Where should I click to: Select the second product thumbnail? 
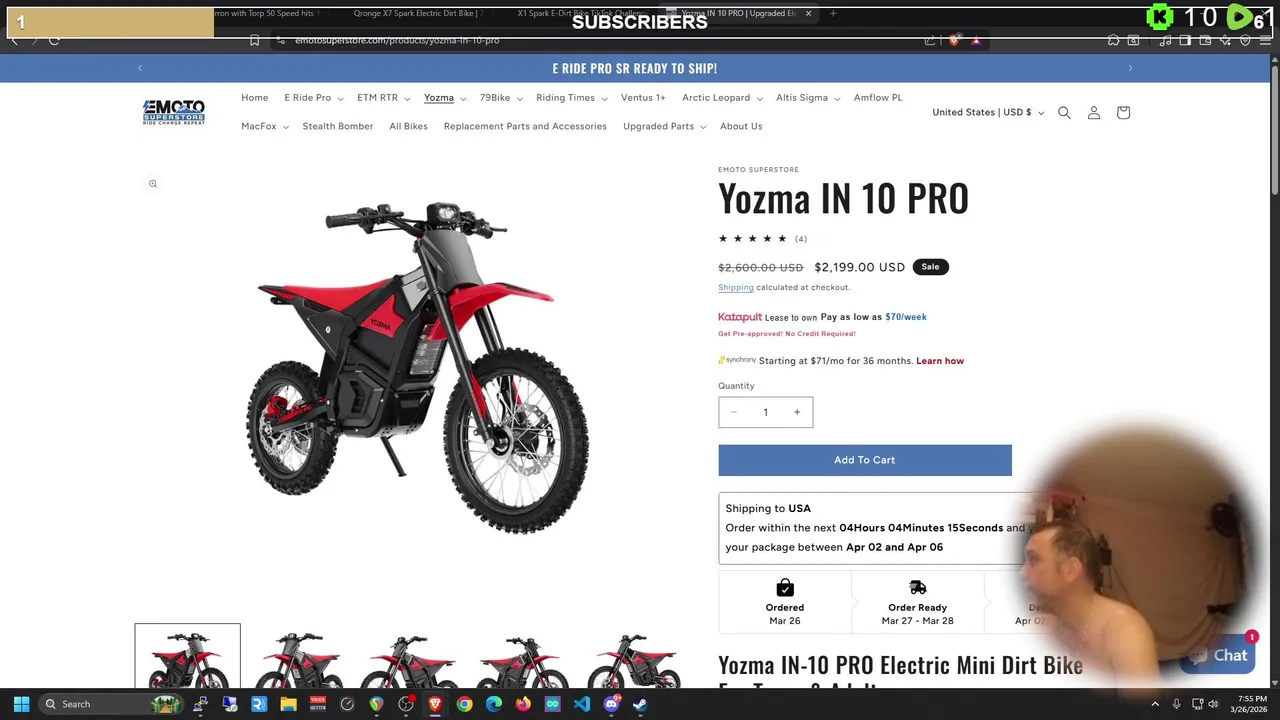coord(298,658)
